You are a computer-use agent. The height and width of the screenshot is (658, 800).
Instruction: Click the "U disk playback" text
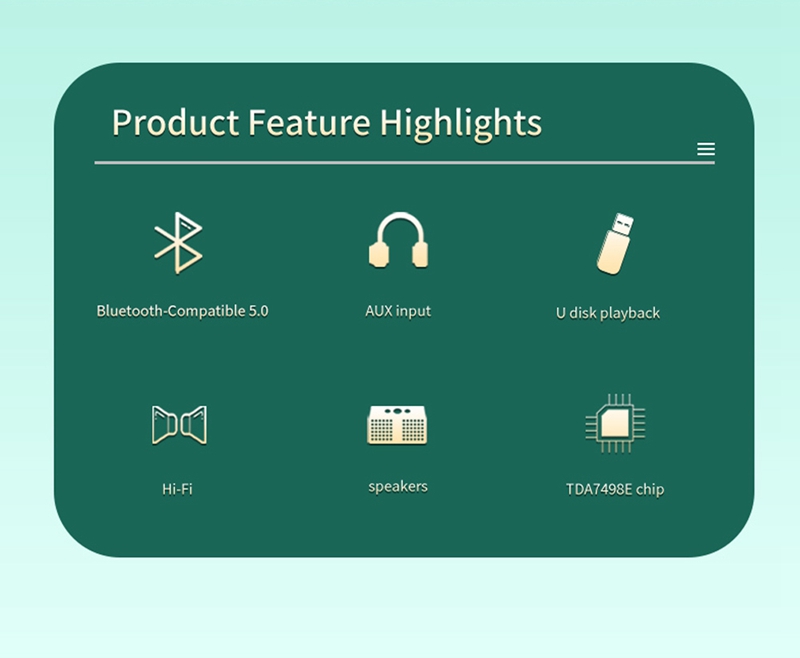tap(608, 313)
